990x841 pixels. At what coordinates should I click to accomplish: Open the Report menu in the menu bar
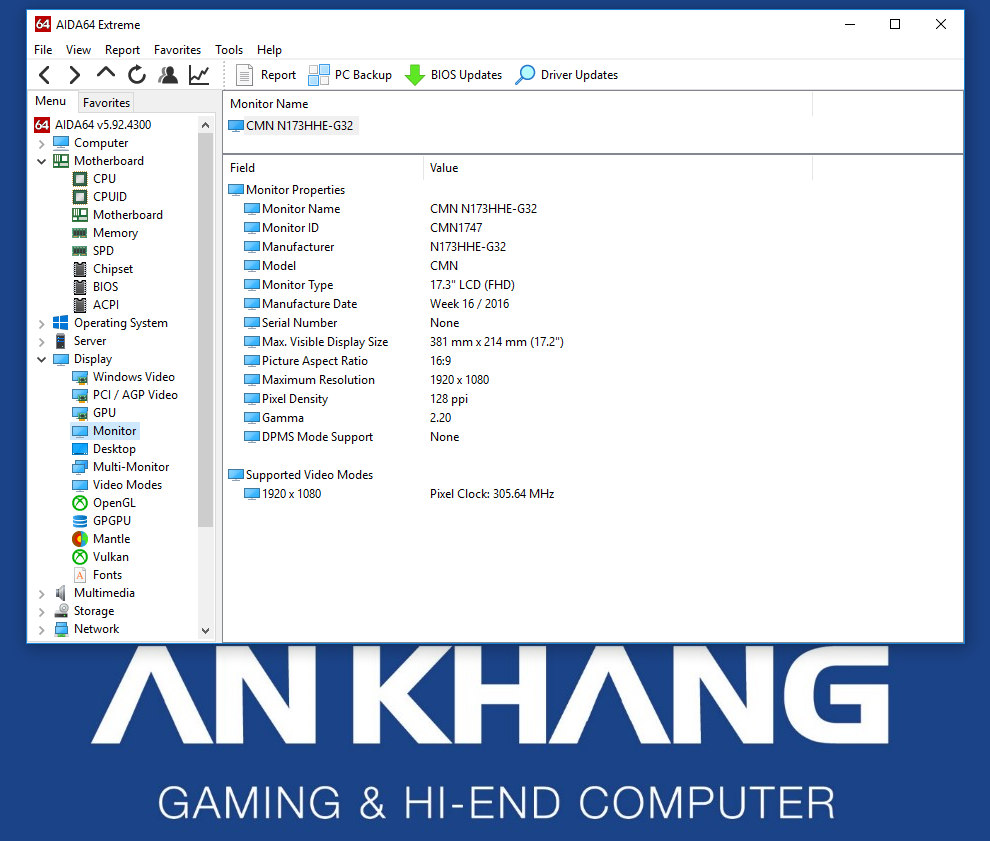[122, 50]
